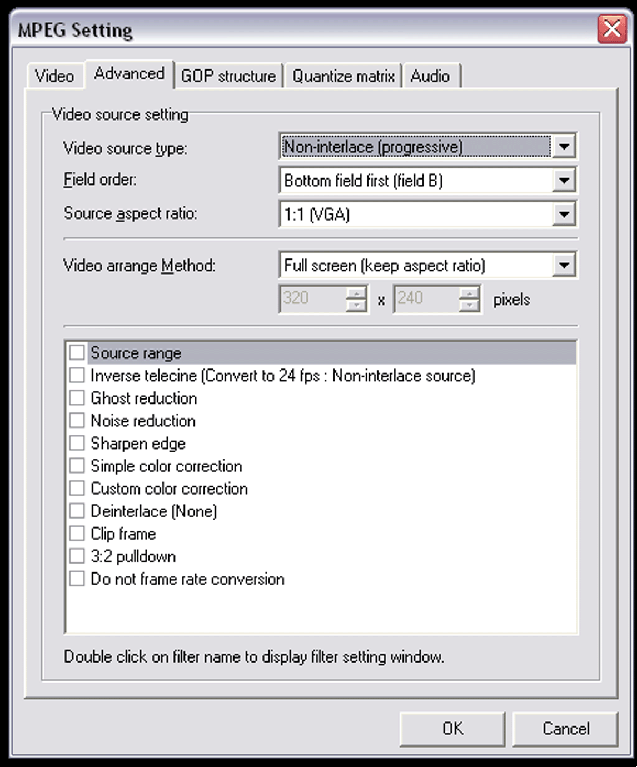Select the Do not frame rate conversion name
637x767 pixels.
[x=187, y=579]
